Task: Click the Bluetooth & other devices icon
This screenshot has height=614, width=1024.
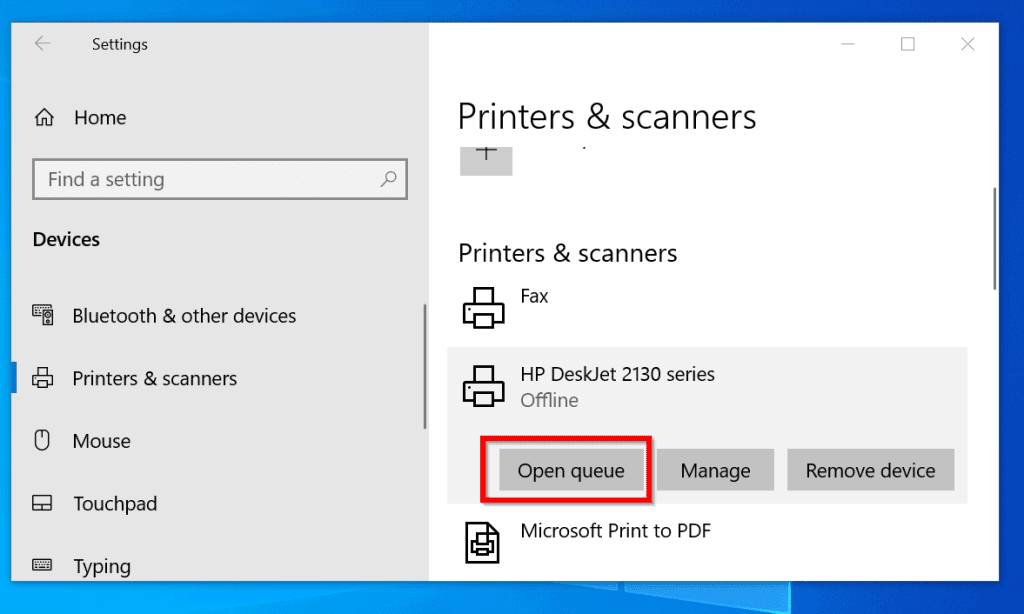Action: pos(43,315)
